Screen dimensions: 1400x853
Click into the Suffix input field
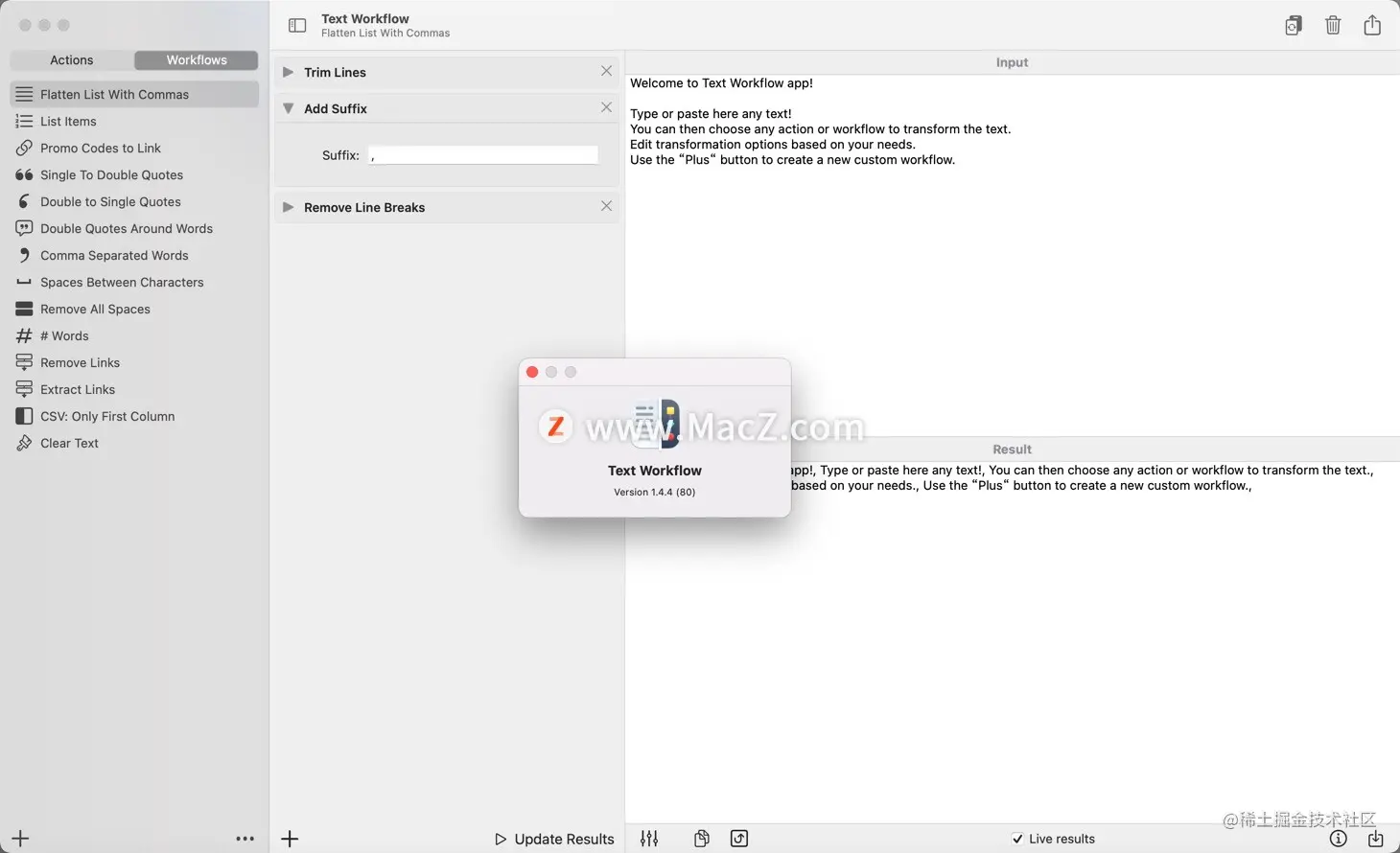483,155
